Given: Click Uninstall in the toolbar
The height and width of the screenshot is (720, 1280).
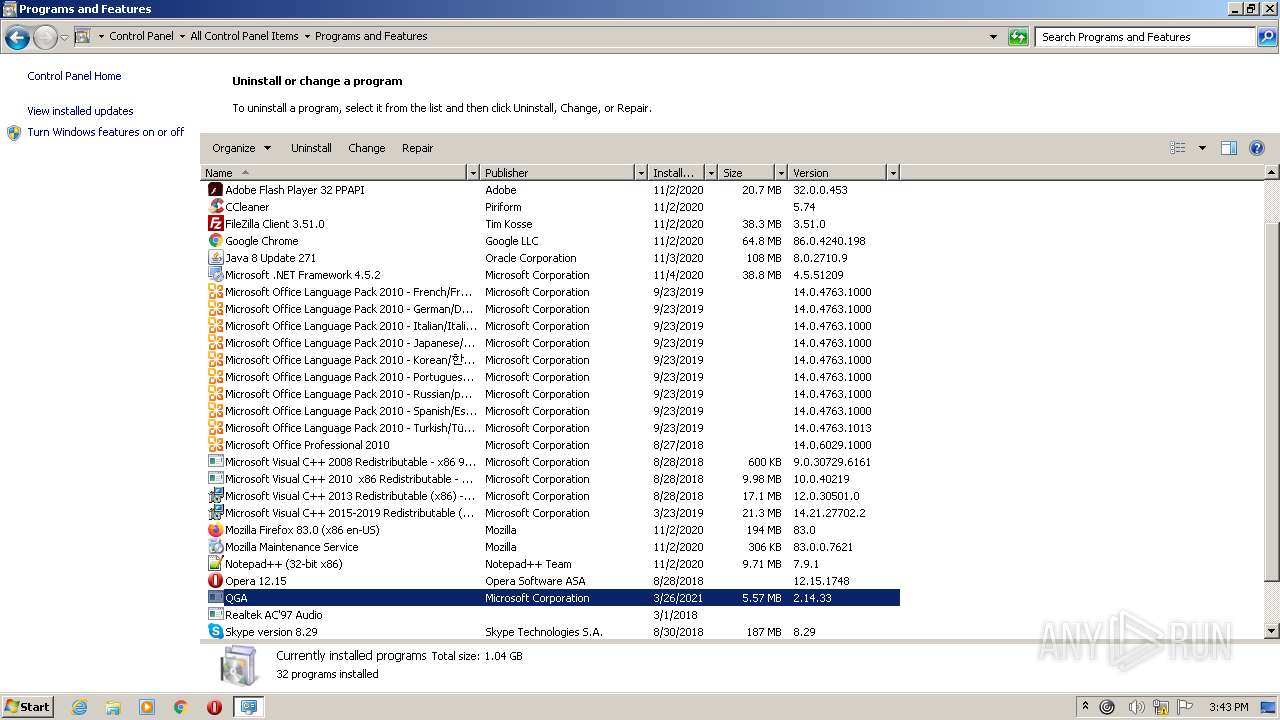Looking at the screenshot, I should [311, 148].
